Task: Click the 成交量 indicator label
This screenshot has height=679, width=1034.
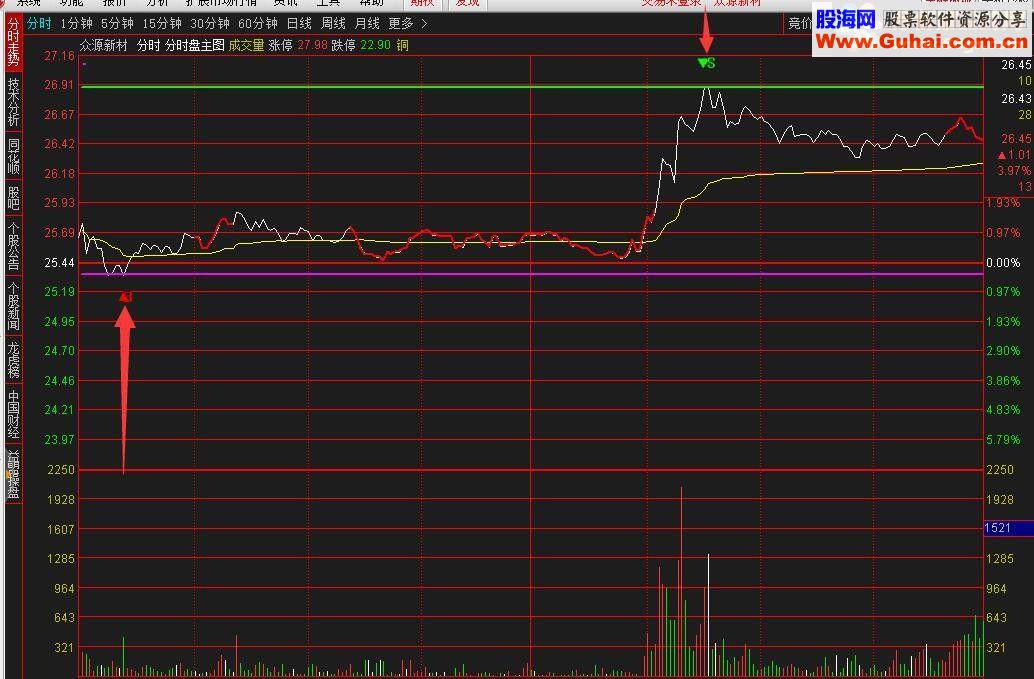Action: click(247, 45)
